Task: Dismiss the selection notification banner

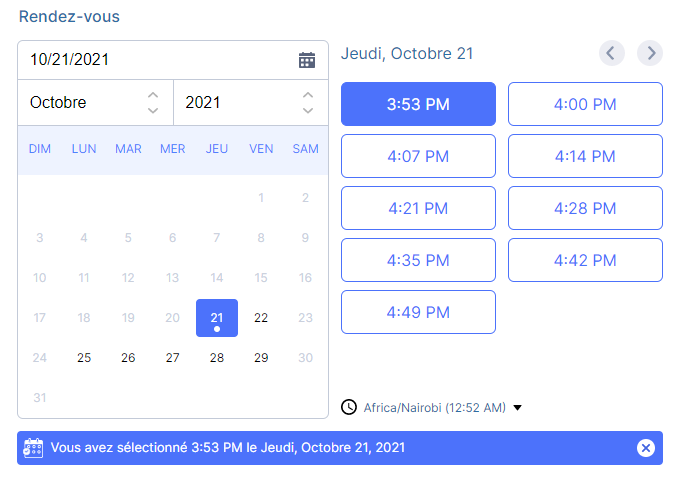Action: [646, 448]
